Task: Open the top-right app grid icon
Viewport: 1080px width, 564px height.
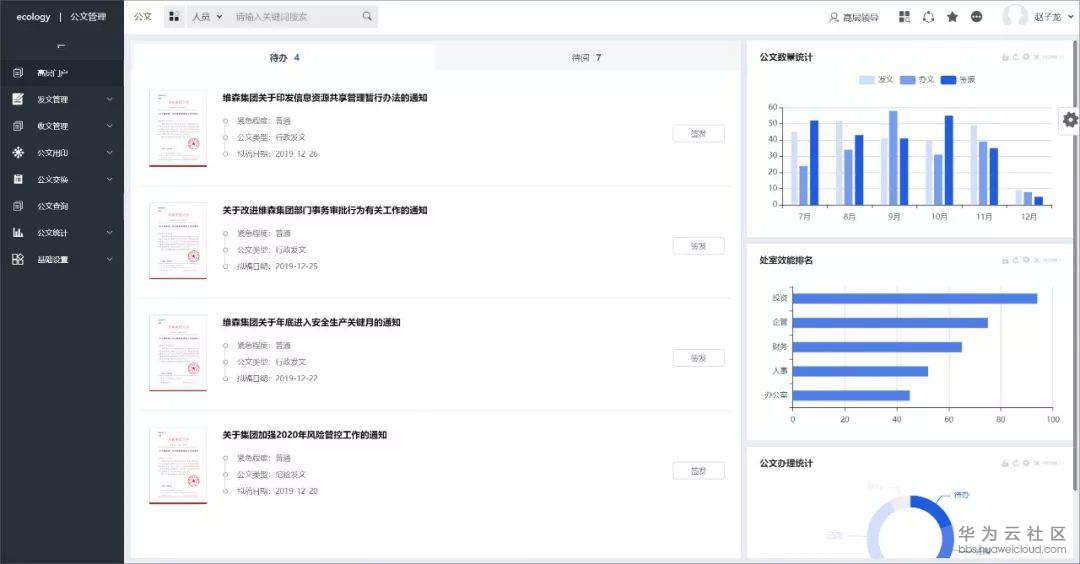Action: coord(904,17)
